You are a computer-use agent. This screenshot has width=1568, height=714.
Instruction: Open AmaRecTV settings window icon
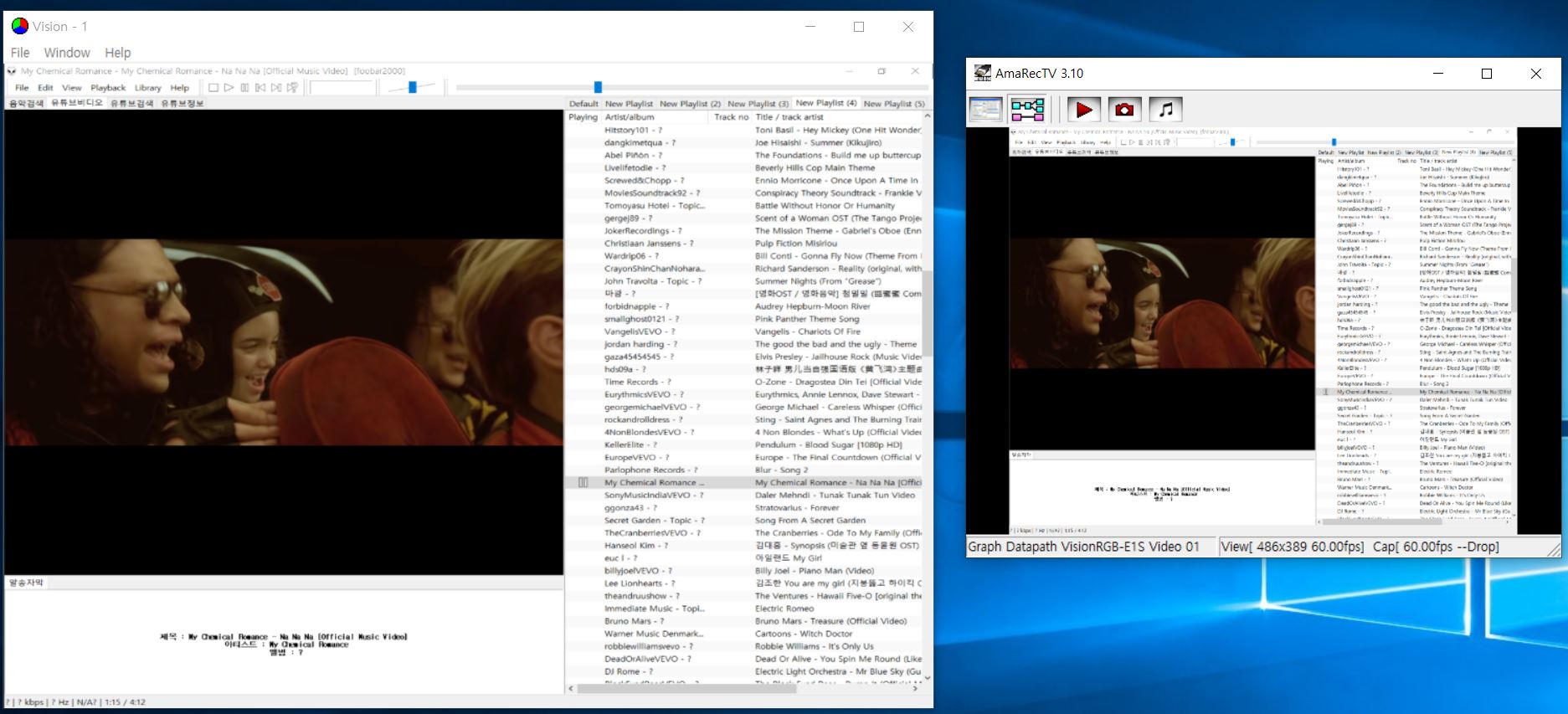(985, 109)
